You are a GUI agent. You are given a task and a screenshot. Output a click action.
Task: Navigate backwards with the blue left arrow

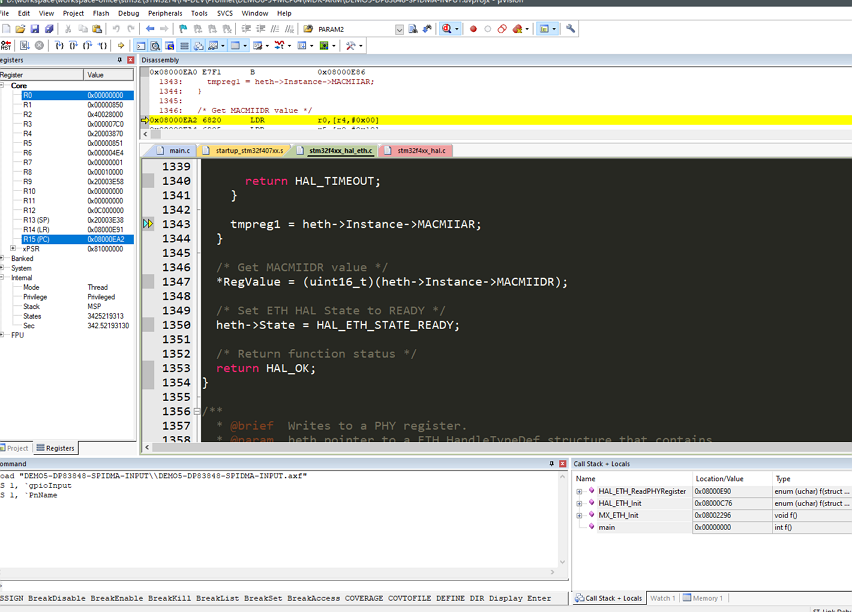pyautogui.click(x=150, y=29)
